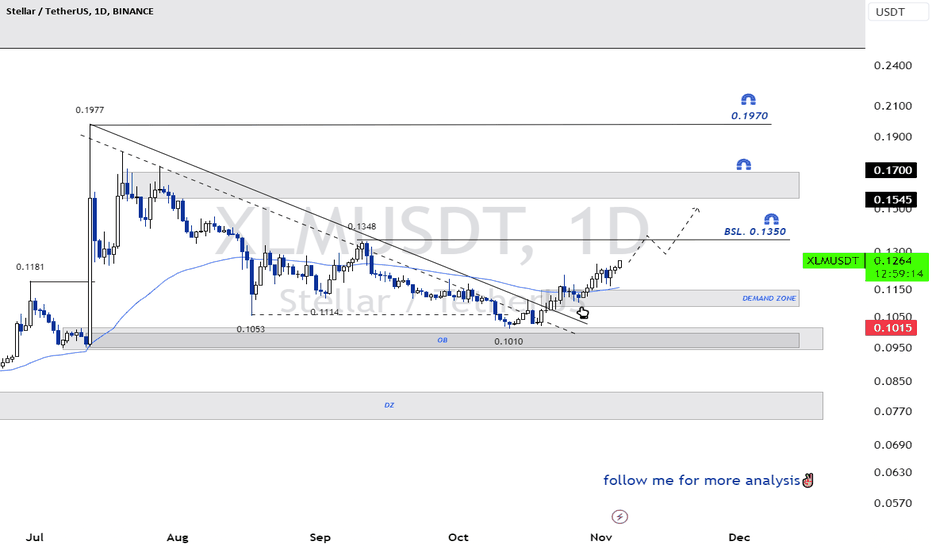Click the black 0.1545 price label
Viewport: 932px width, 550px height.
pos(890,199)
